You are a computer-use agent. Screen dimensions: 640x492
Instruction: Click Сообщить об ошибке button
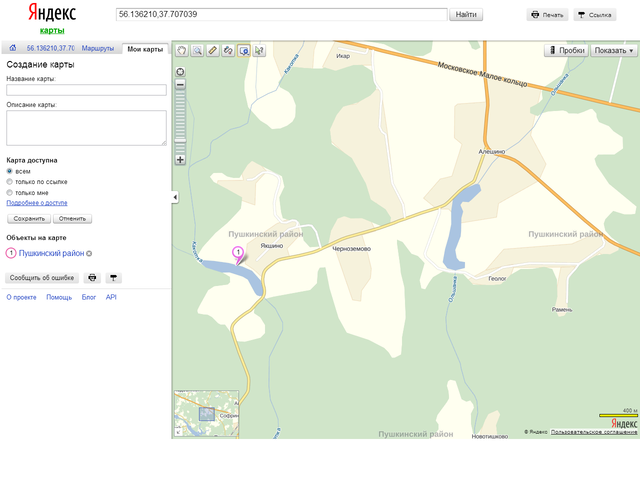(42, 278)
